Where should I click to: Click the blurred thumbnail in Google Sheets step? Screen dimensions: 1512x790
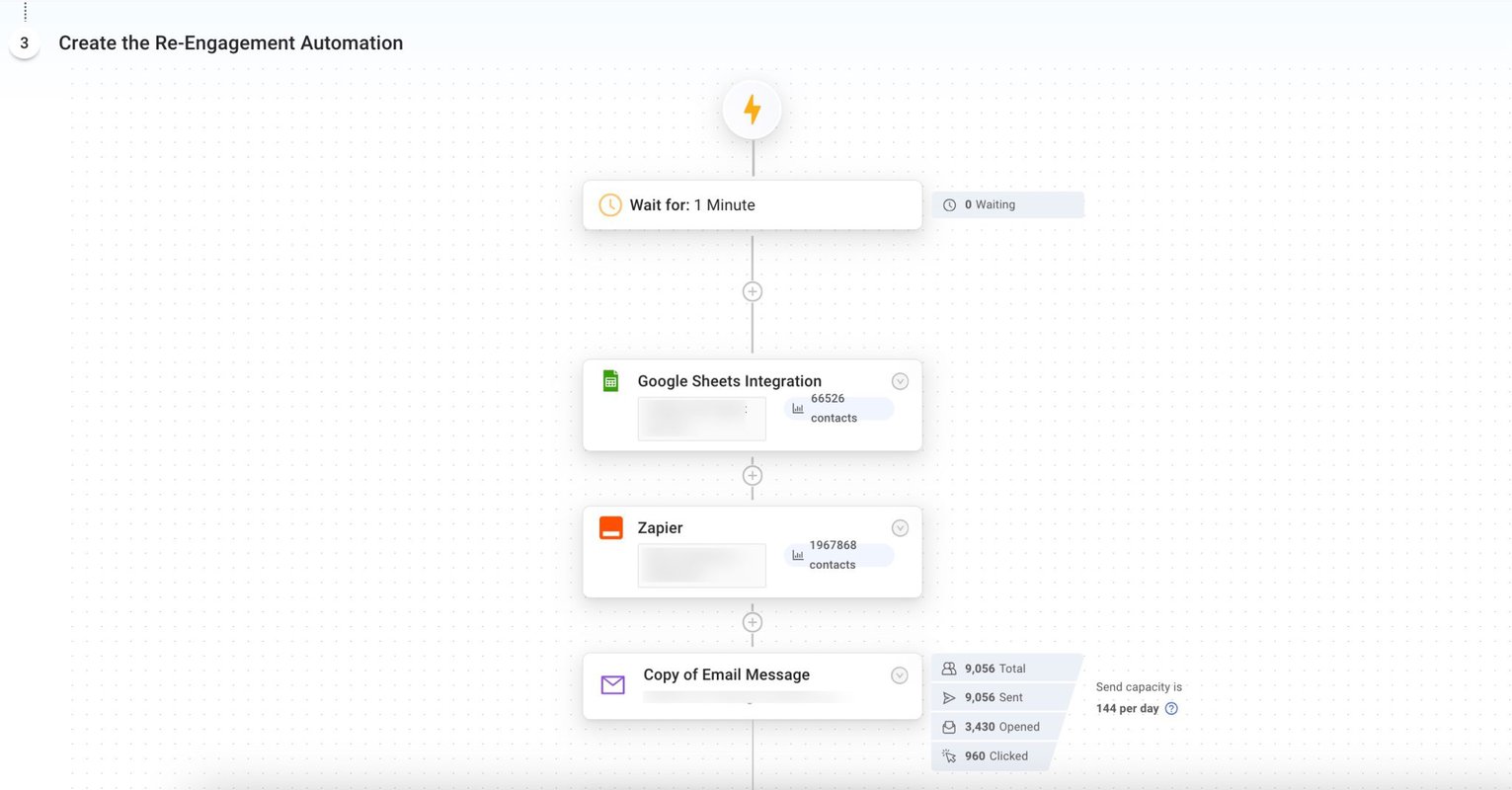pyautogui.click(x=702, y=419)
